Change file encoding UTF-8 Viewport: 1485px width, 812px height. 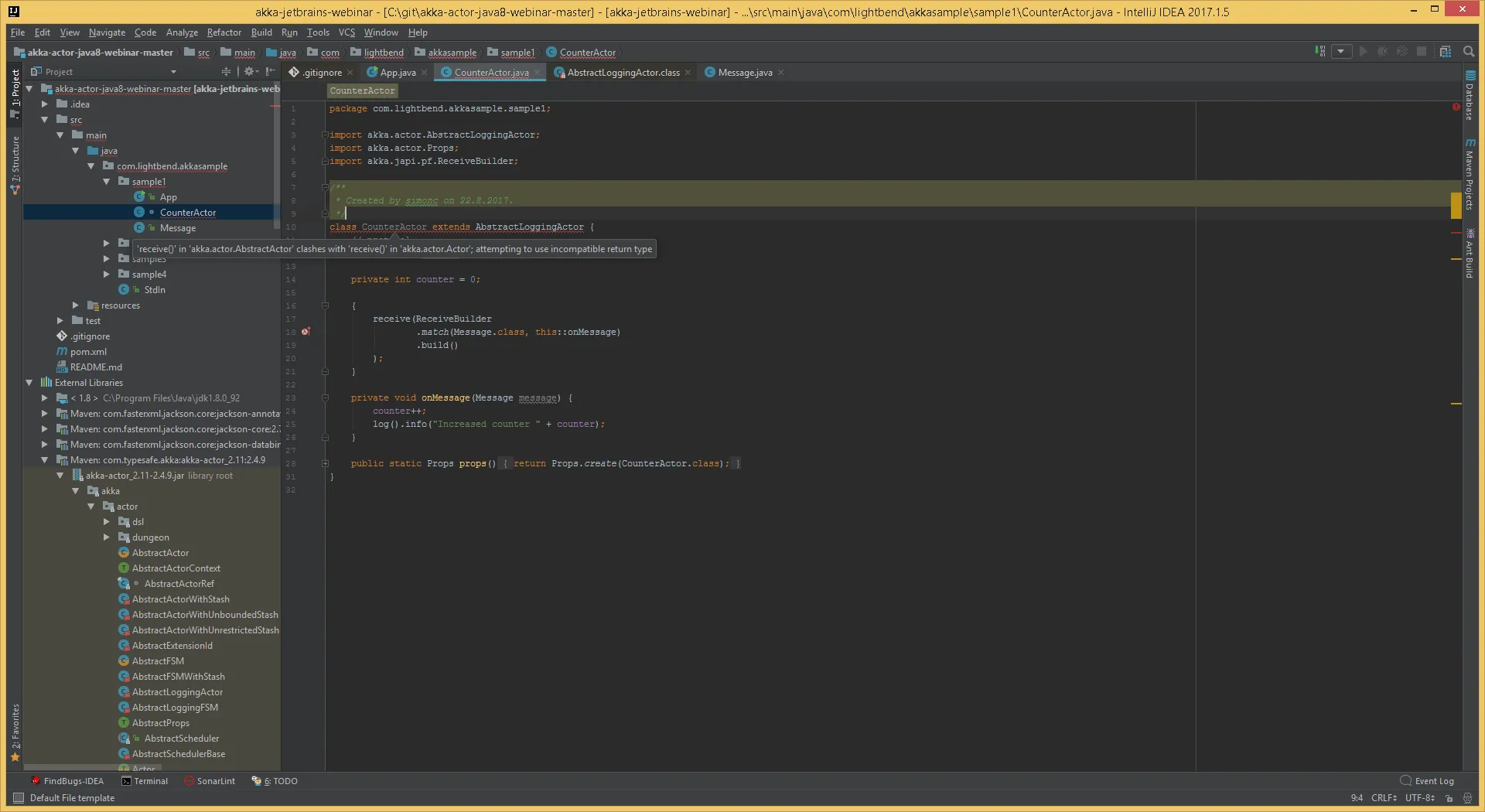[1419, 798]
